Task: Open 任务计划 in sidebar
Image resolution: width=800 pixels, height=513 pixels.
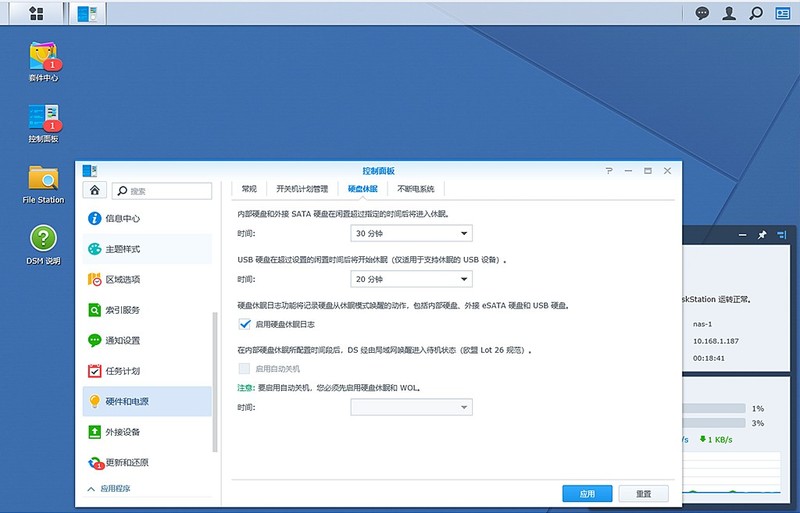Action: tap(147, 371)
